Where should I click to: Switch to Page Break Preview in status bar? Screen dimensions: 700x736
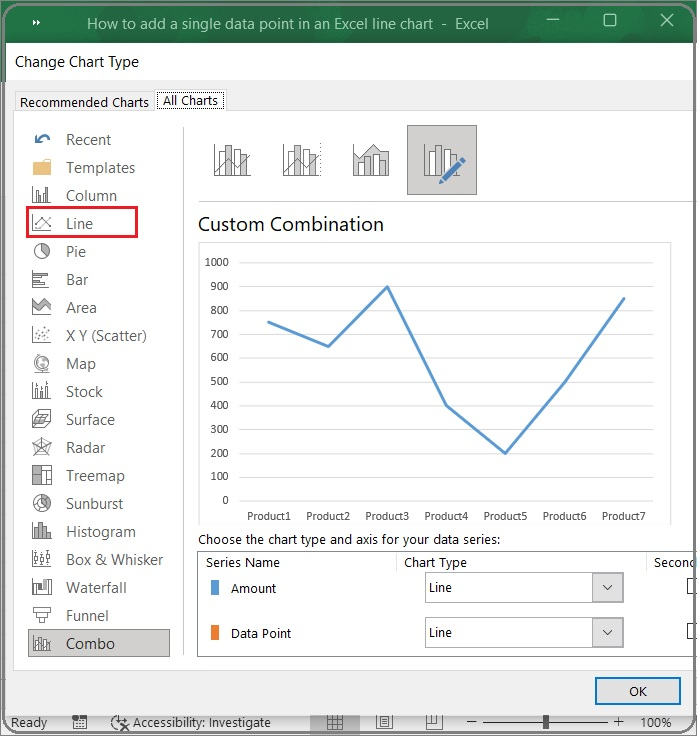(x=434, y=722)
